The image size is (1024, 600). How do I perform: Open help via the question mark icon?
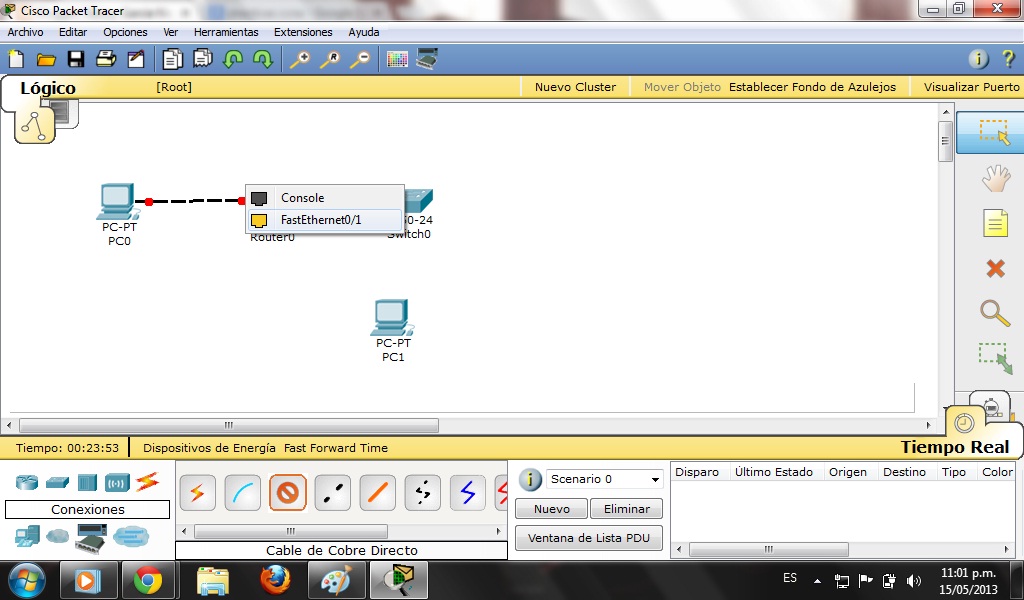(x=1008, y=59)
